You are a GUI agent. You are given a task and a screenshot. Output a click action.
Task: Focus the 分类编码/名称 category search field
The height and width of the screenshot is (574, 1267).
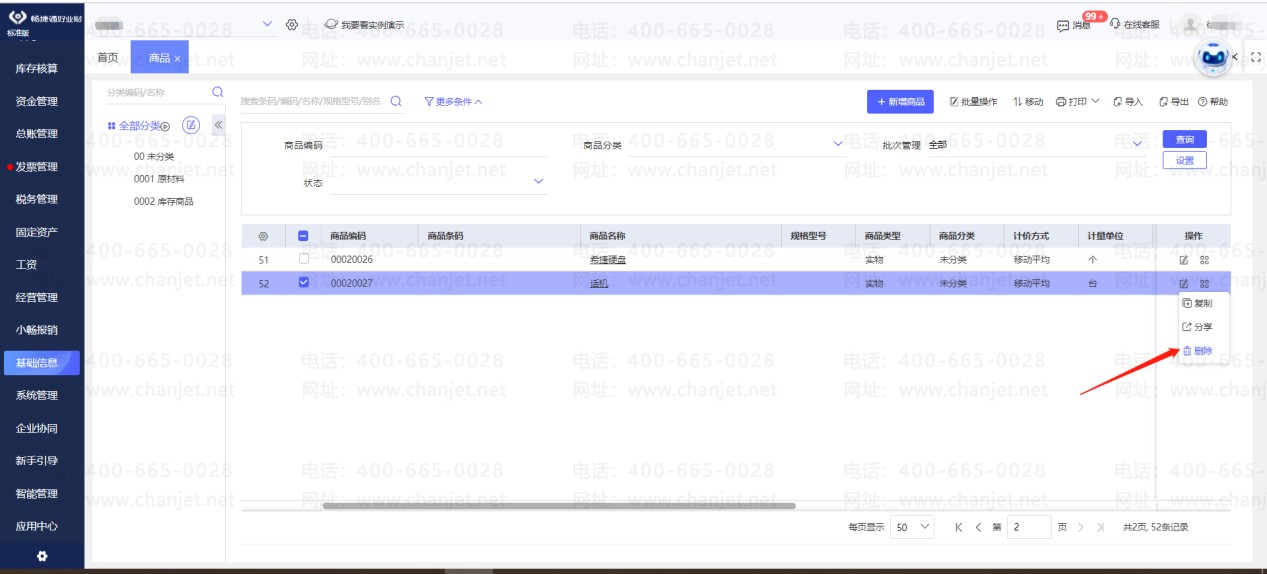point(155,92)
